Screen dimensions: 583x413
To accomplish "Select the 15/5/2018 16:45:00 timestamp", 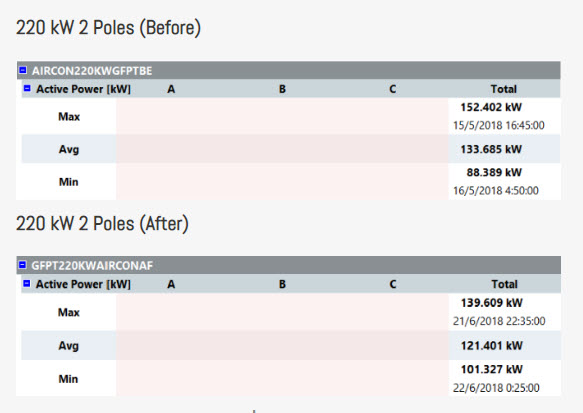I will coord(499,125).
